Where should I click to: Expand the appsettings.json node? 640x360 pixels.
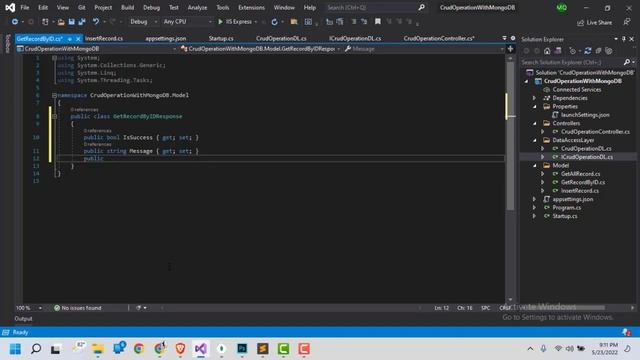(x=534, y=199)
